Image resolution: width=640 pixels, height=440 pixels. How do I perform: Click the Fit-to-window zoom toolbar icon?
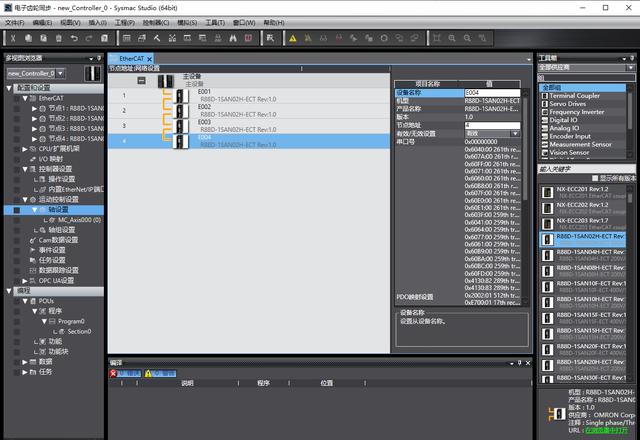click(x=437, y=38)
